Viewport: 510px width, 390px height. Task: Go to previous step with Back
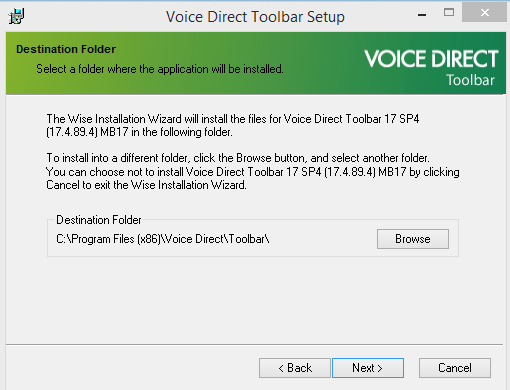tap(295, 368)
